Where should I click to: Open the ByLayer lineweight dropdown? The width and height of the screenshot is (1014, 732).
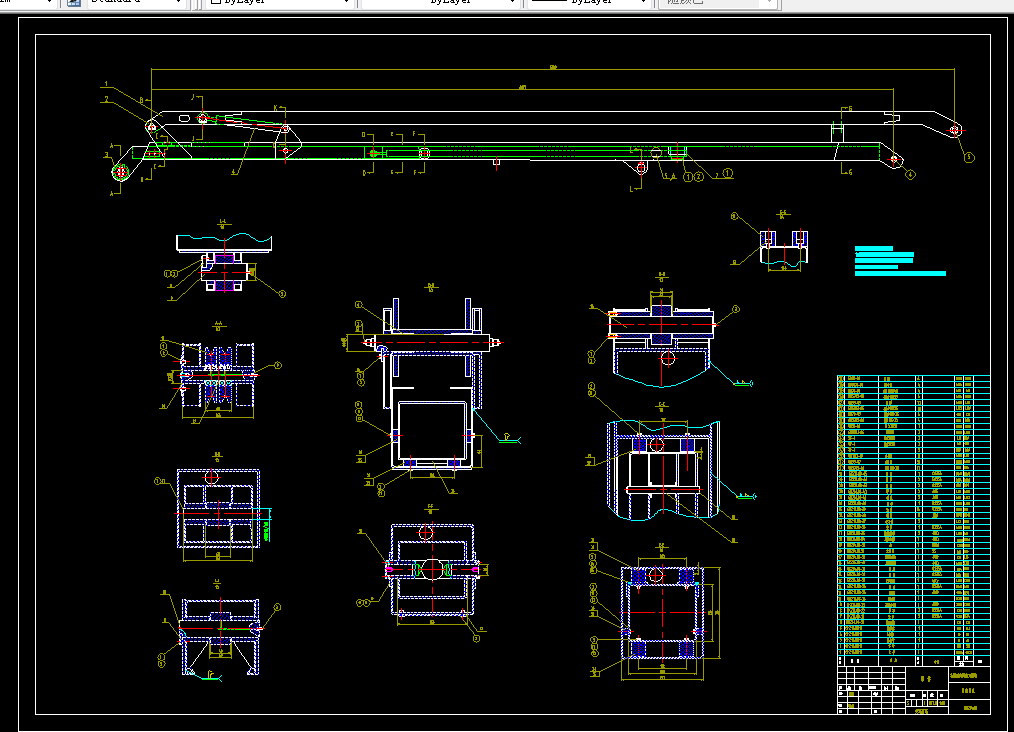[588, 3]
